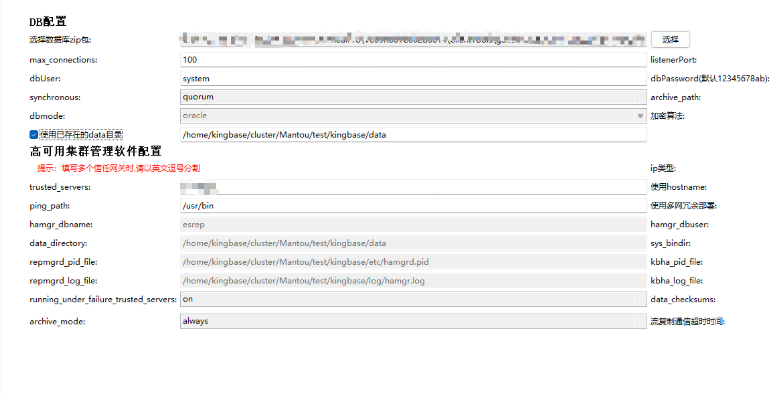Click the hamgr_dbname label
Viewport: 769px width, 395px height.
[61, 224]
